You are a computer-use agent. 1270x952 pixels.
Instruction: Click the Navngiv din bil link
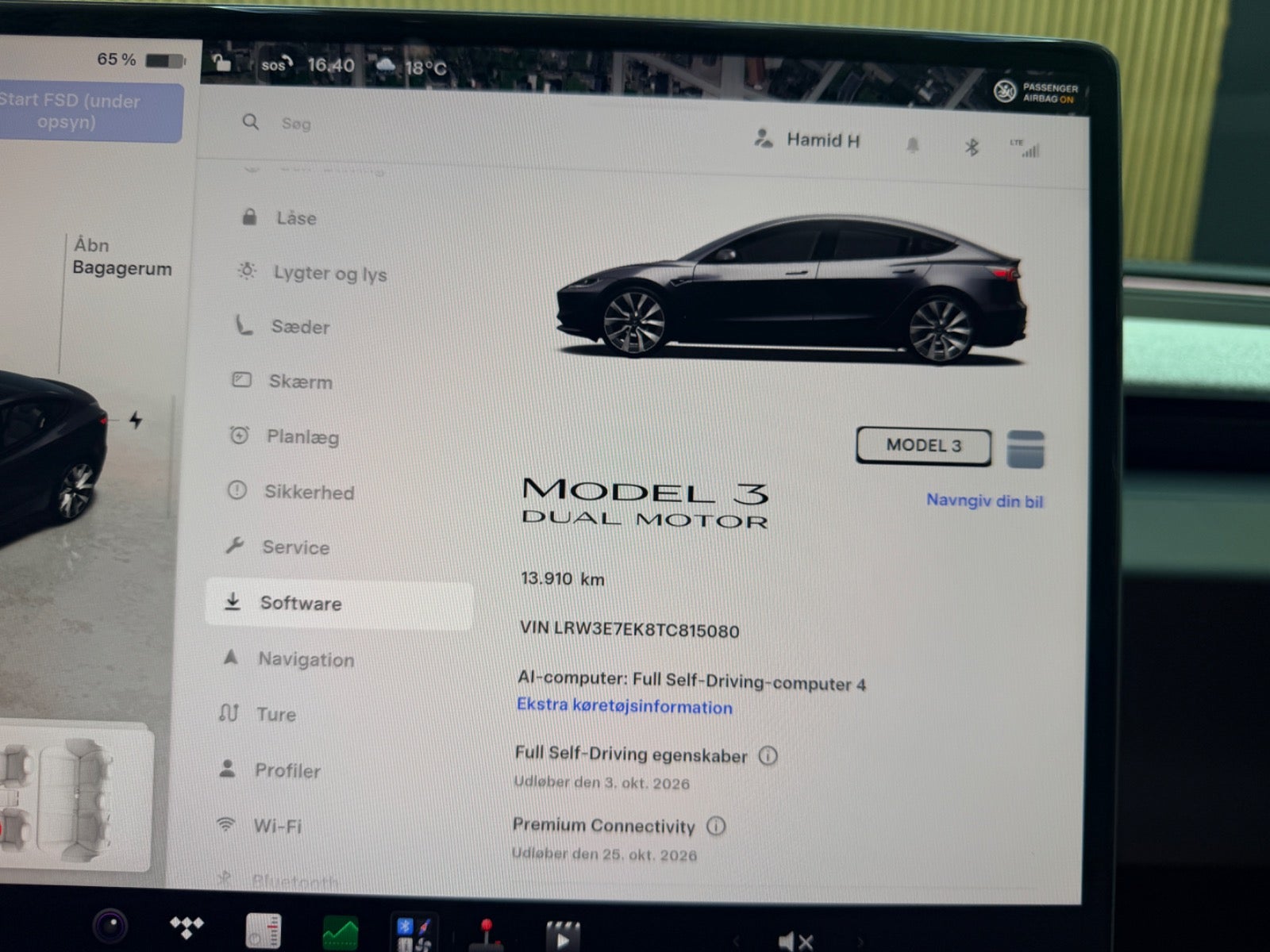click(x=984, y=501)
